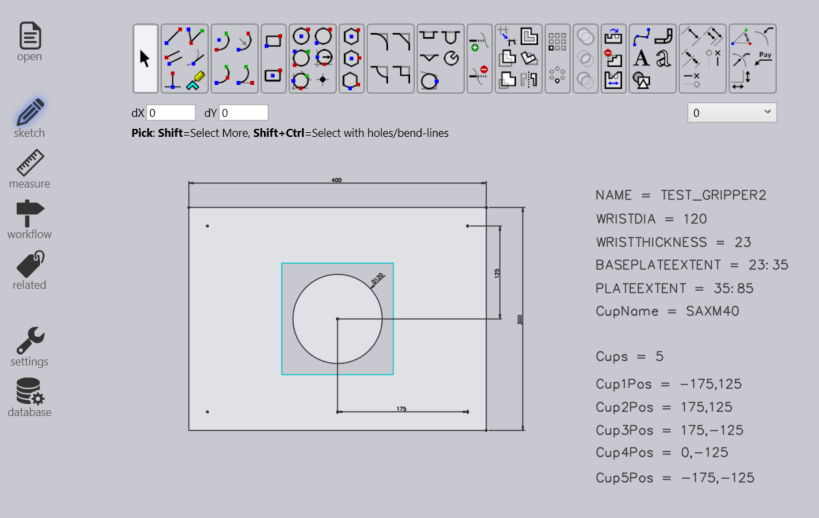
Task: Select the arrow pick tool
Action: click(x=145, y=58)
